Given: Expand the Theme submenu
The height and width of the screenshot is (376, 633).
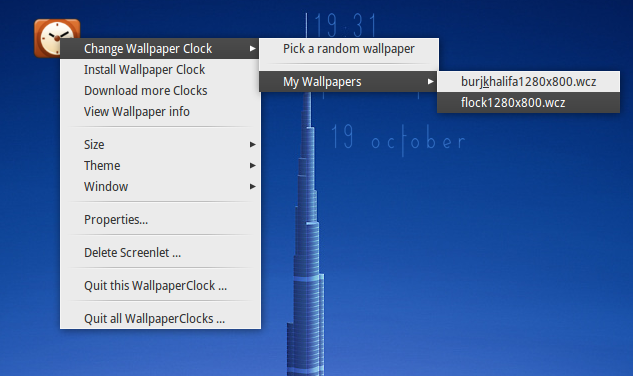Looking at the screenshot, I should pyautogui.click(x=160, y=166).
